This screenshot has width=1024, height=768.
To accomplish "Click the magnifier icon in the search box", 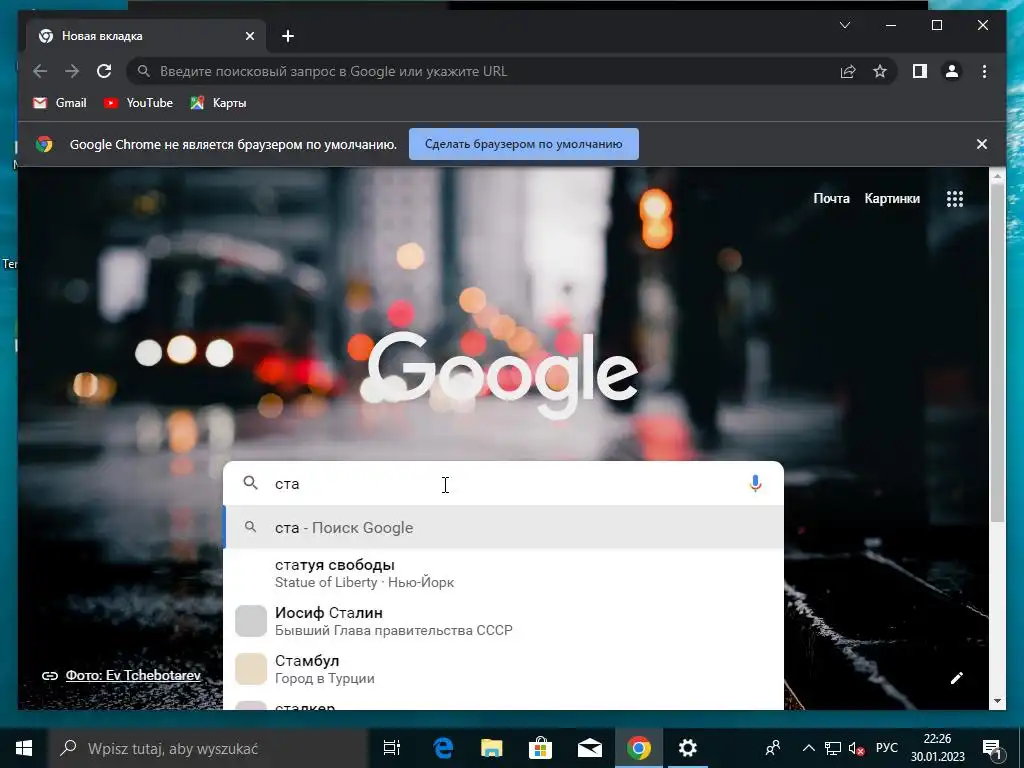I will click(x=251, y=483).
